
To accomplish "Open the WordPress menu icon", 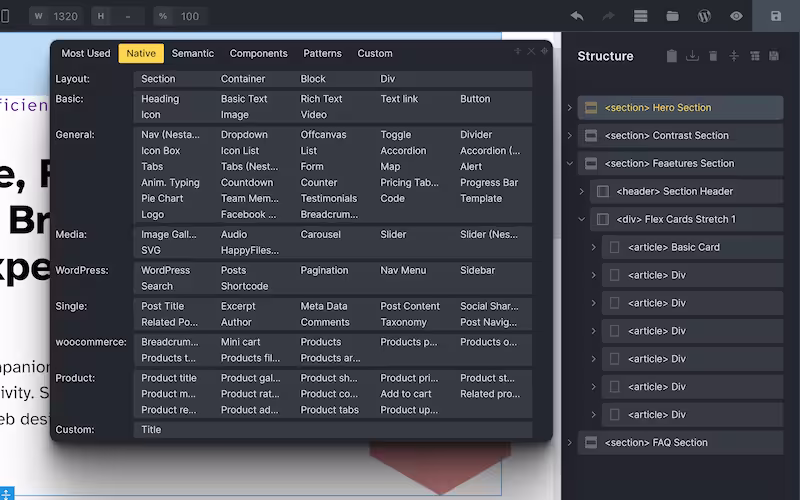I will coord(704,16).
